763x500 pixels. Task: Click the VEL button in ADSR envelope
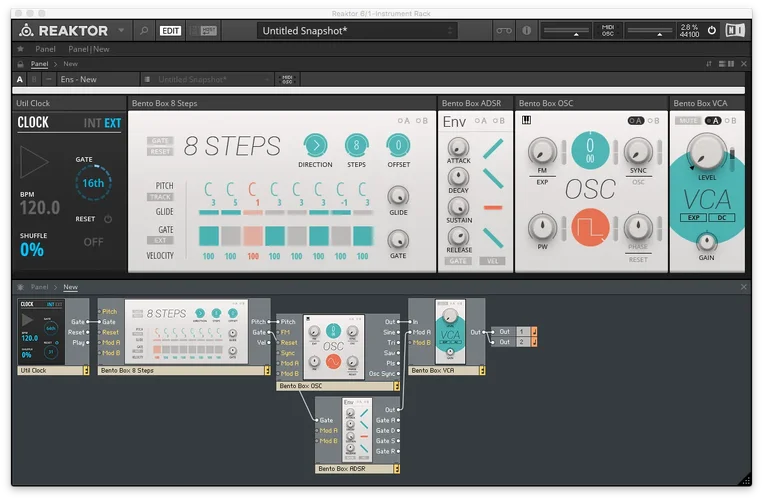tap(493, 261)
